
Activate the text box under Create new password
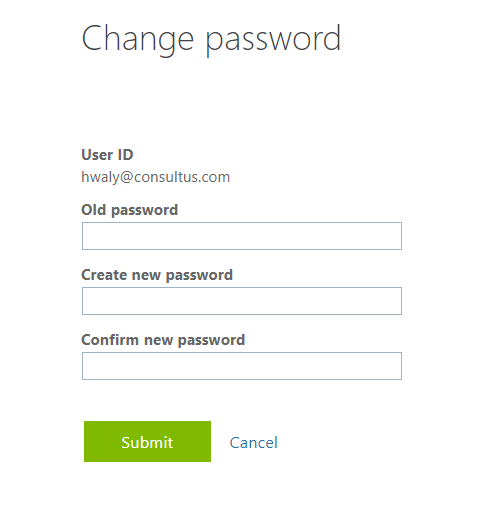pyautogui.click(x=242, y=301)
